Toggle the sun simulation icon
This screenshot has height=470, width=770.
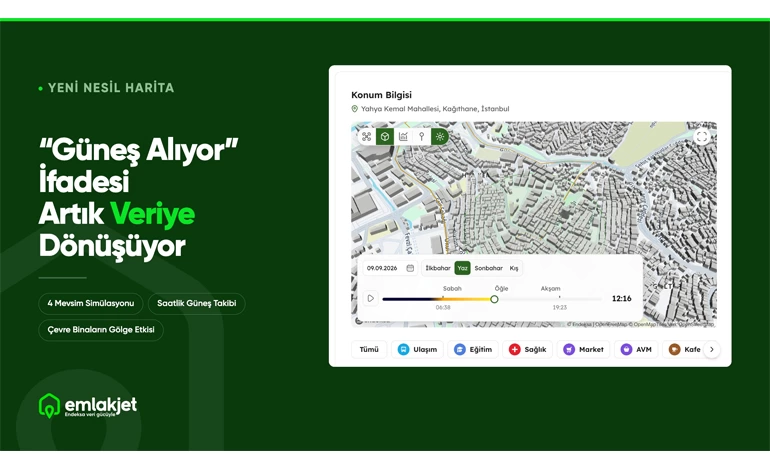click(x=440, y=137)
